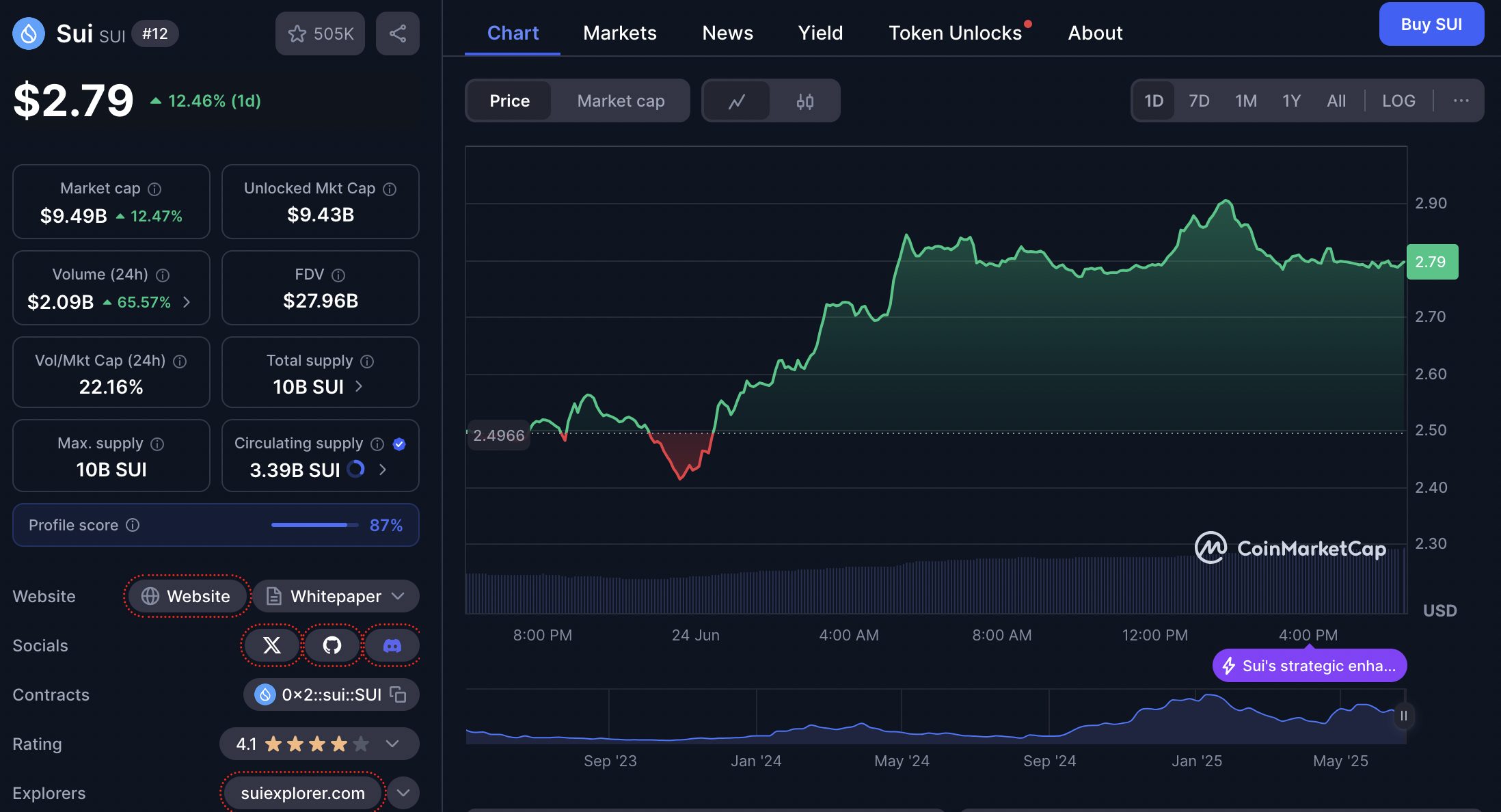The height and width of the screenshot is (812, 1501).
Task: Toggle LOG scale on chart
Action: point(1398,100)
